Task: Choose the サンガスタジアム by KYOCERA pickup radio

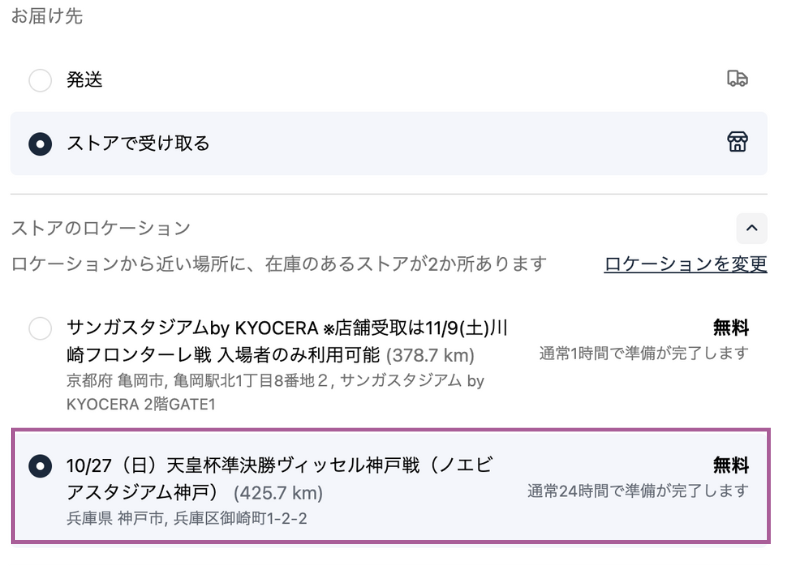Action: point(40,328)
